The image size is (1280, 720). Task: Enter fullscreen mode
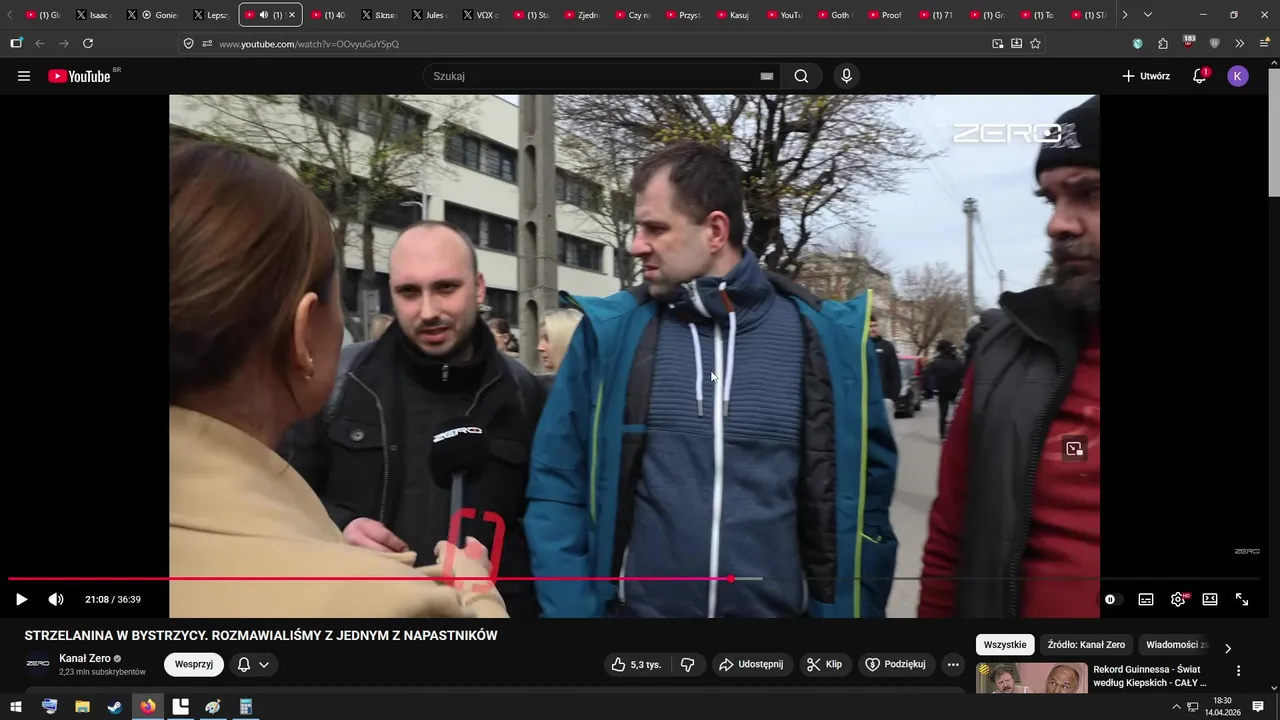[x=1242, y=599]
